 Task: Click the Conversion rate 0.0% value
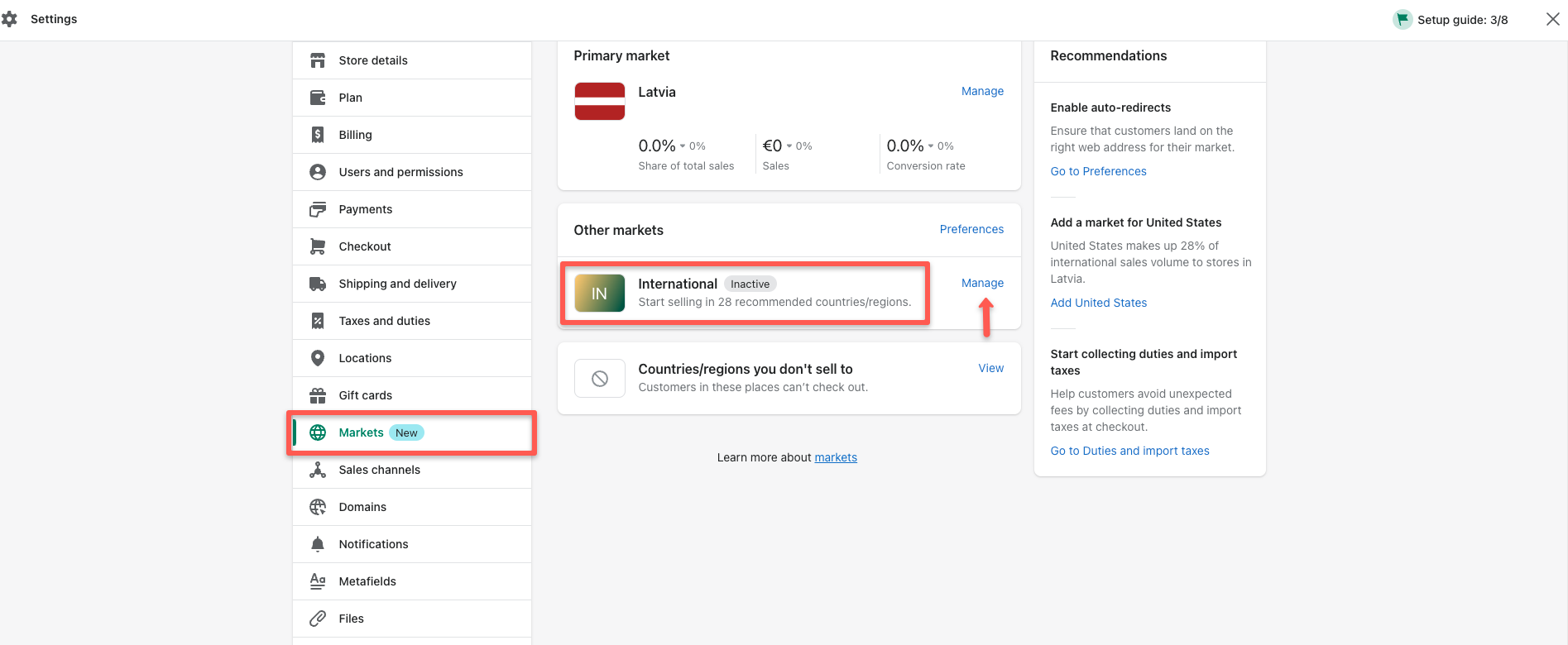(905, 146)
